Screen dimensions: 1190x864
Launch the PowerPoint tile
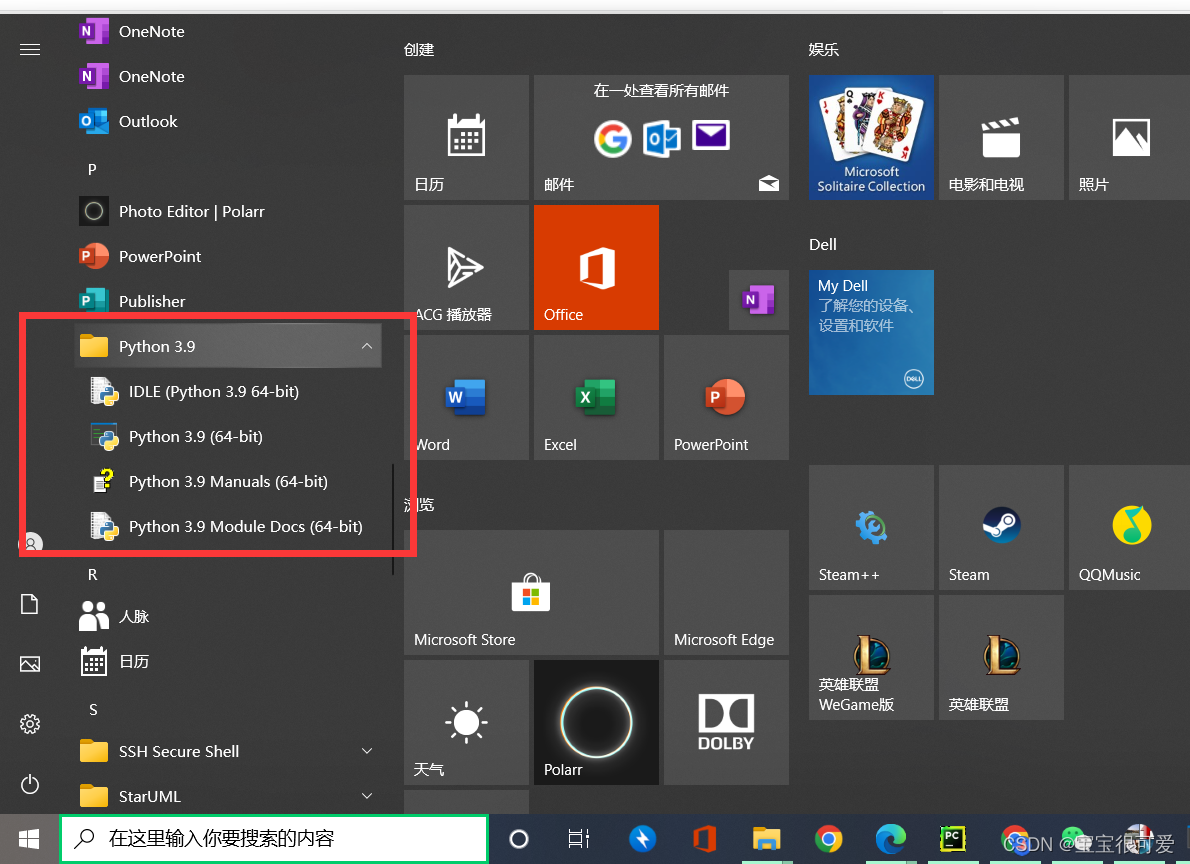pyautogui.click(x=726, y=397)
